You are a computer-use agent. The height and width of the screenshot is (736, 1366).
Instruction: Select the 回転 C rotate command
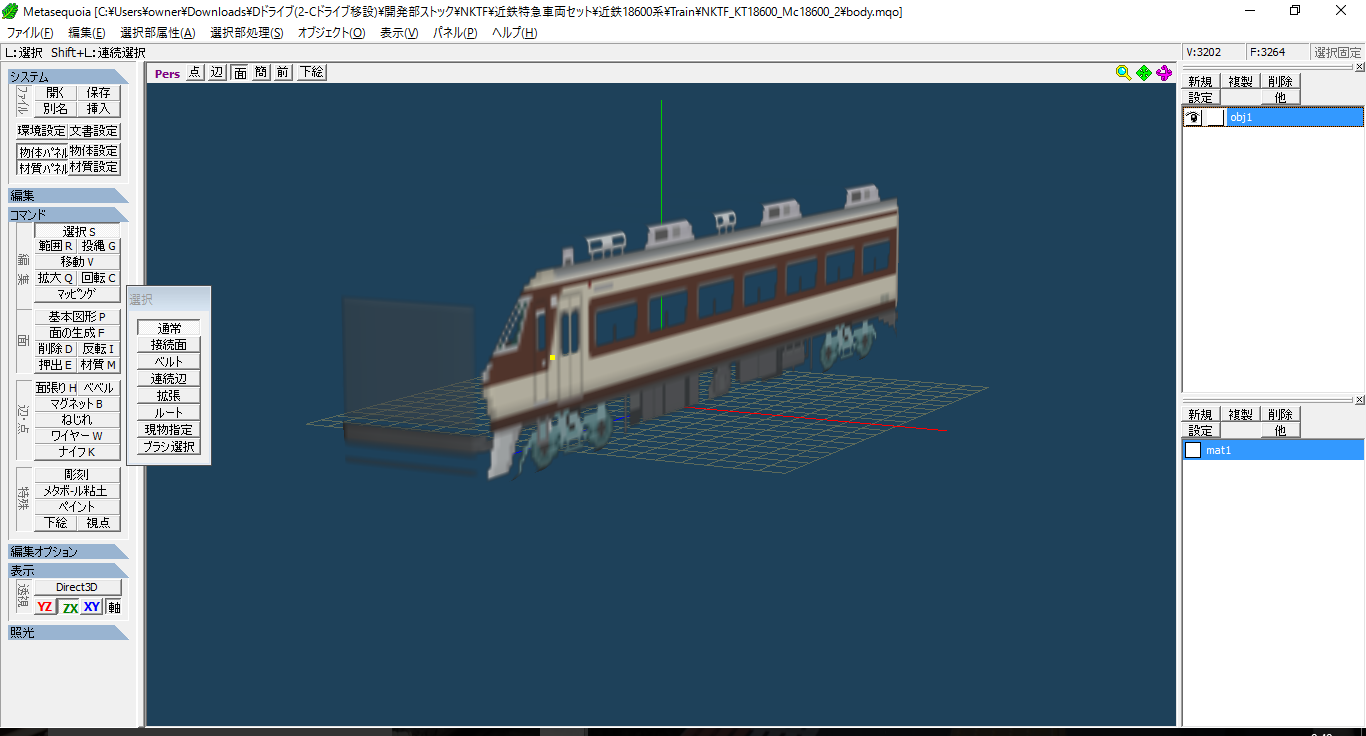tap(99, 278)
